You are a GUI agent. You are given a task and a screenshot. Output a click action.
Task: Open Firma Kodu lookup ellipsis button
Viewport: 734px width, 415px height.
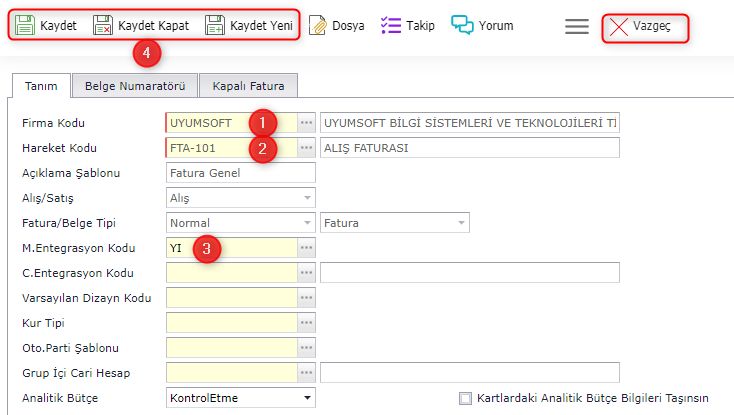[307, 123]
